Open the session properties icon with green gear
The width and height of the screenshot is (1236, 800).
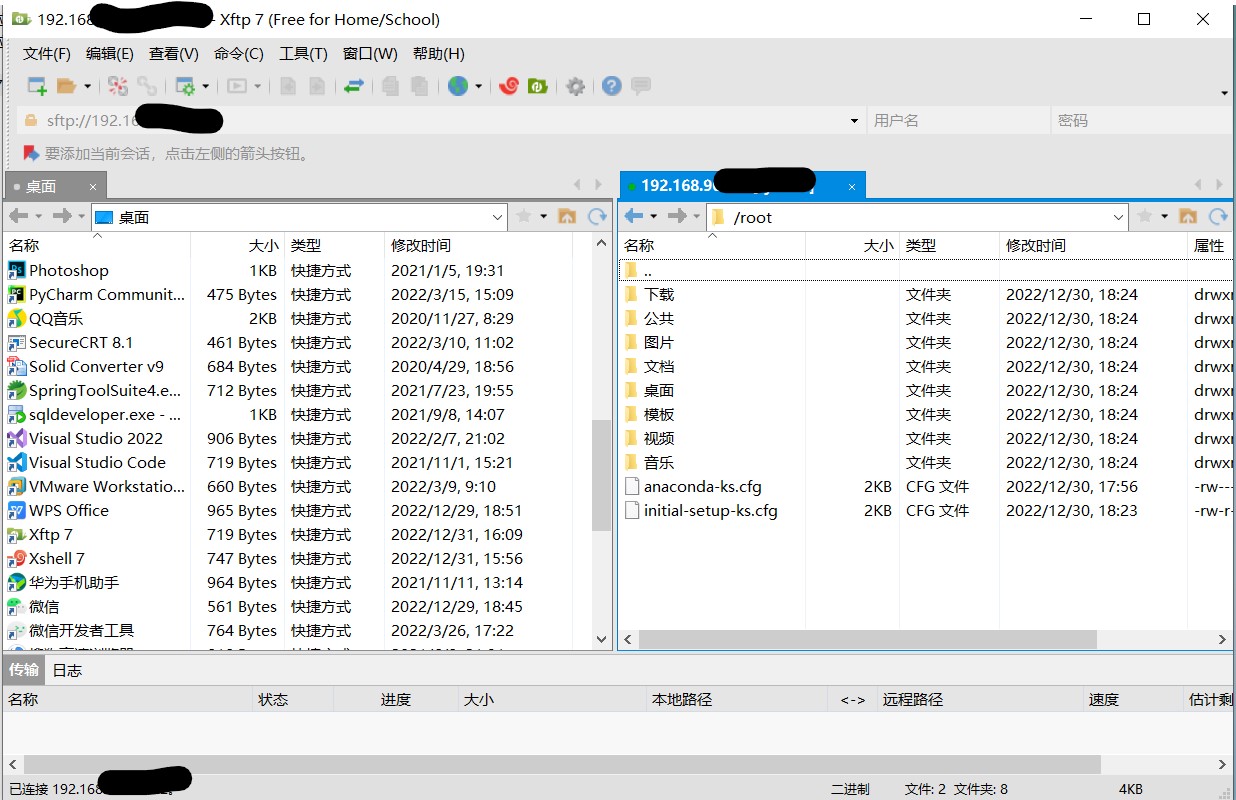(x=185, y=86)
